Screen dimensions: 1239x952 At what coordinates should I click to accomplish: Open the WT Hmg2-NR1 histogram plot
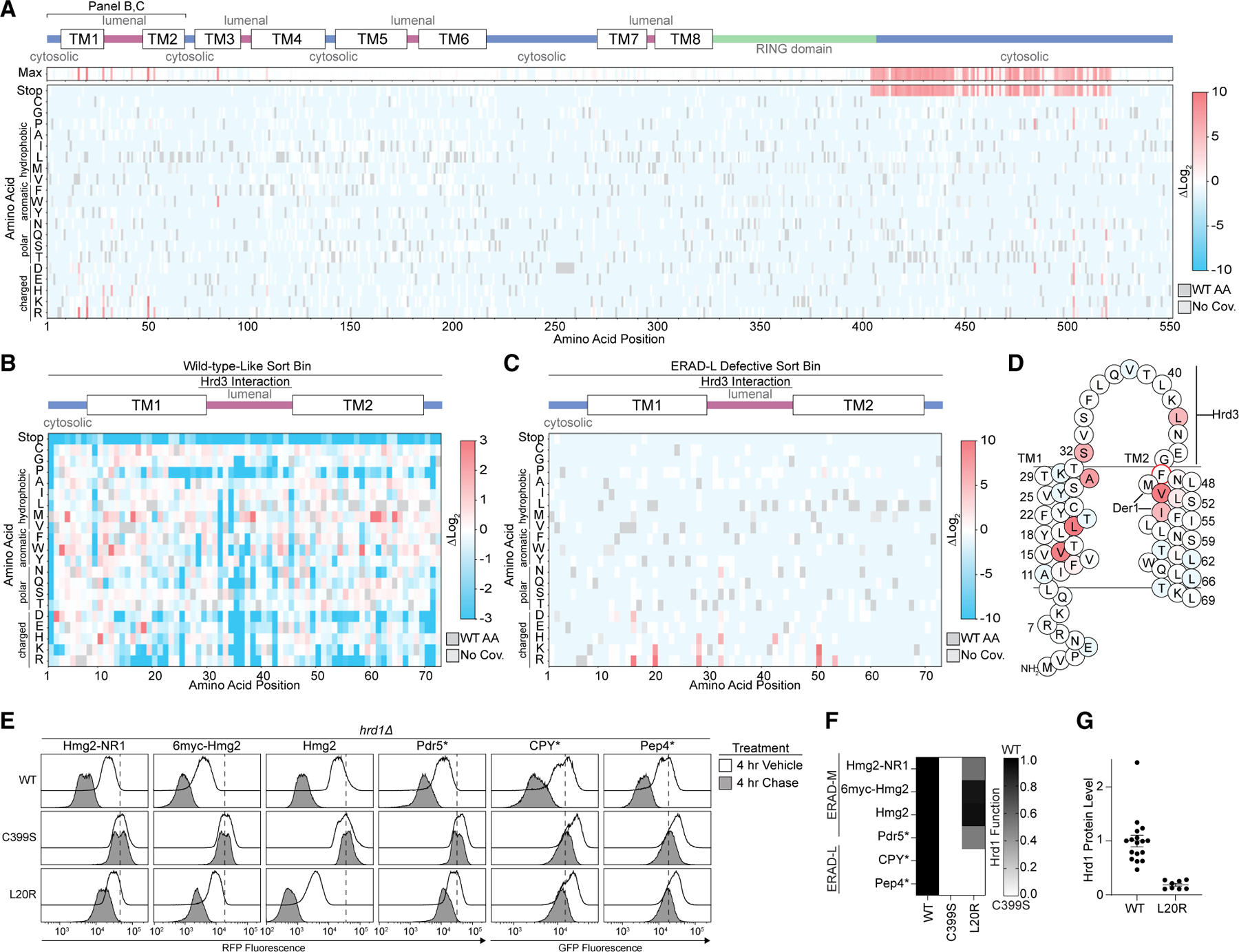pyautogui.click(x=94, y=781)
